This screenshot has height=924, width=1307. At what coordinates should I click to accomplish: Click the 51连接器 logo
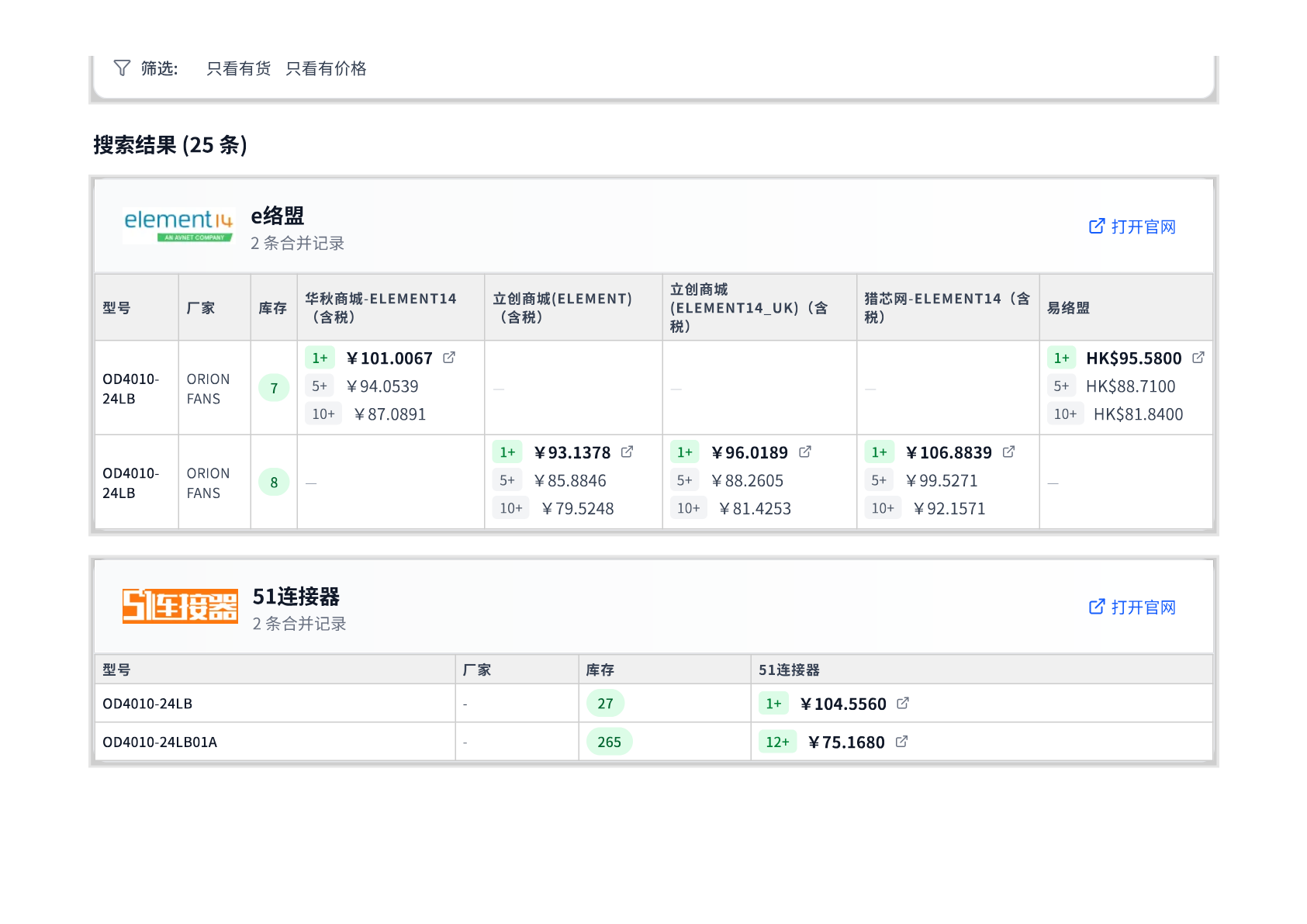coord(180,607)
